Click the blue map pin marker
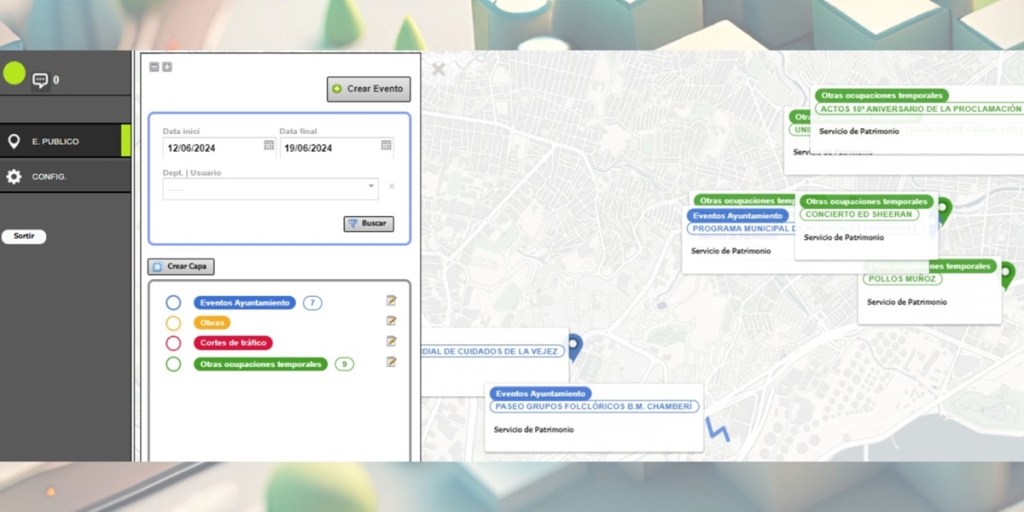Viewport: 1024px width, 512px height. click(574, 346)
